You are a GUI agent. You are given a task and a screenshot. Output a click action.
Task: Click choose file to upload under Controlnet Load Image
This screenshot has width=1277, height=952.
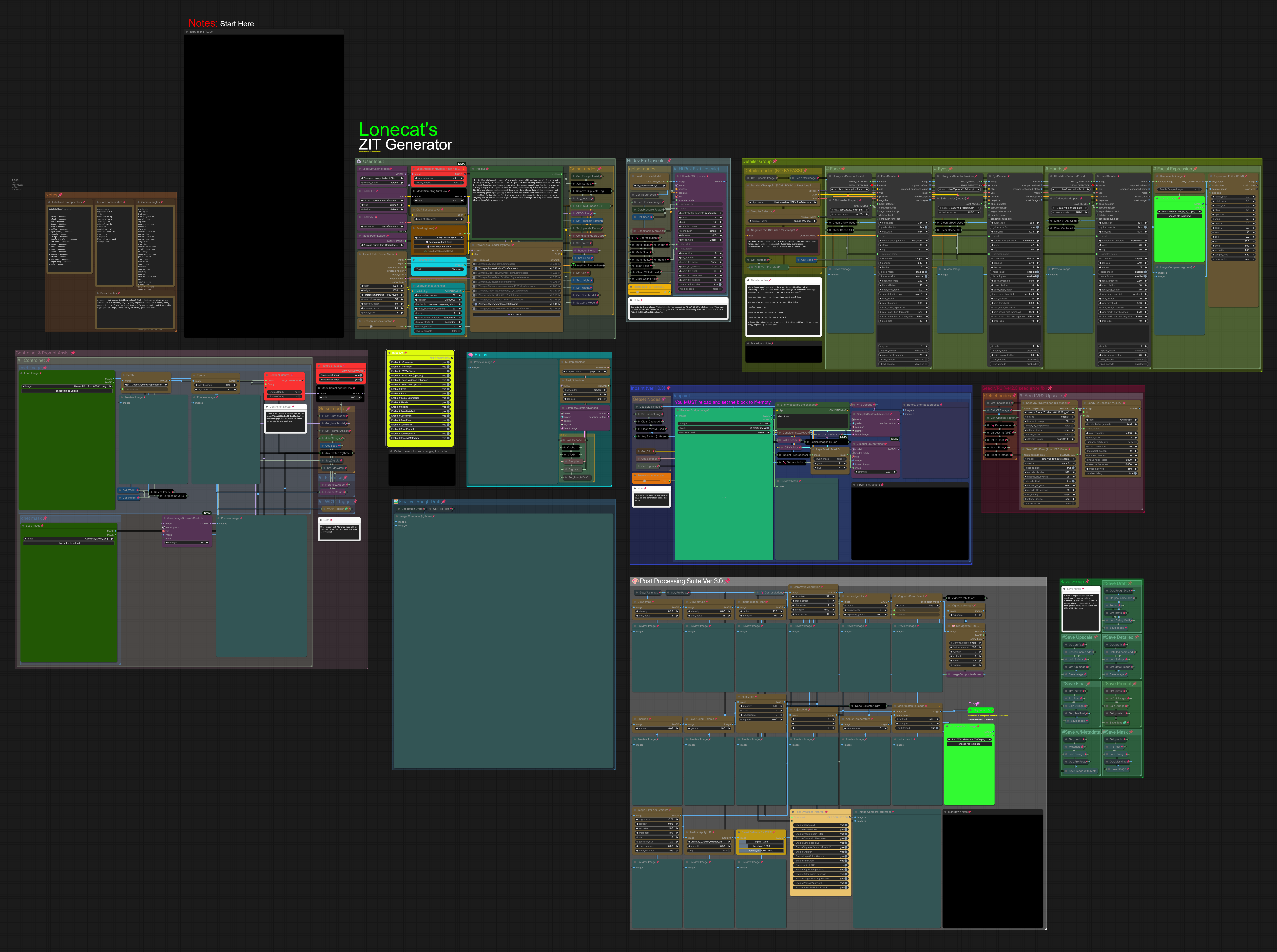pyautogui.click(x=67, y=391)
